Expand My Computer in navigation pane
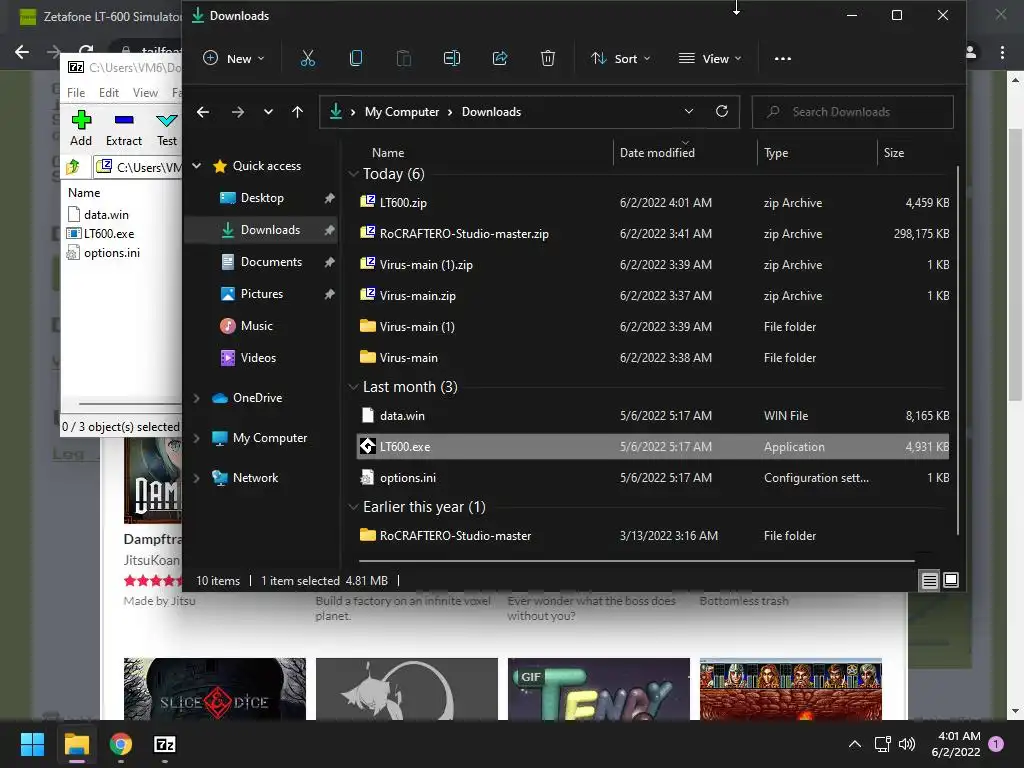 (197, 438)
